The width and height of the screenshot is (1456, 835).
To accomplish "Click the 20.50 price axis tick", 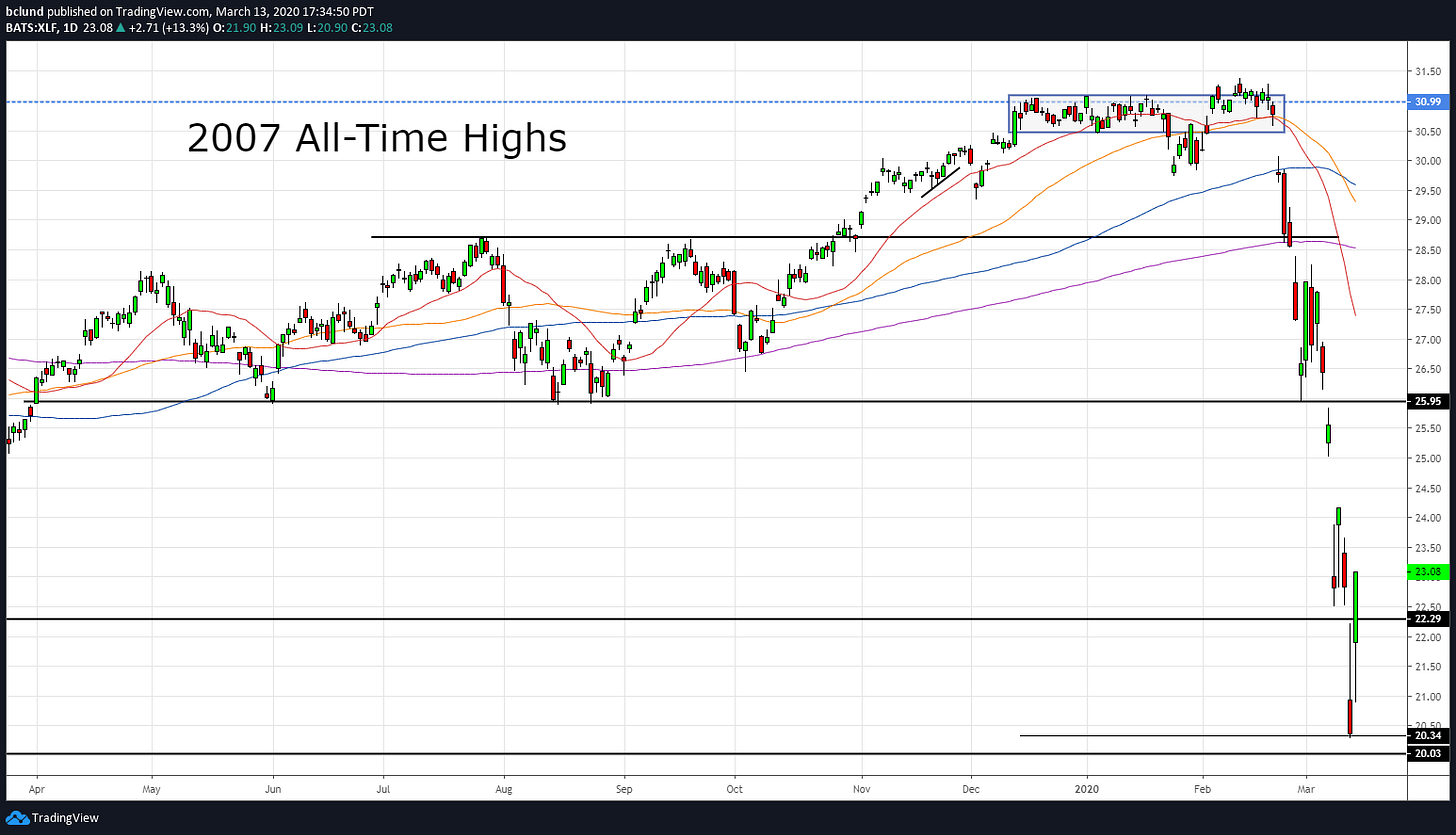I will point(1427,726).
